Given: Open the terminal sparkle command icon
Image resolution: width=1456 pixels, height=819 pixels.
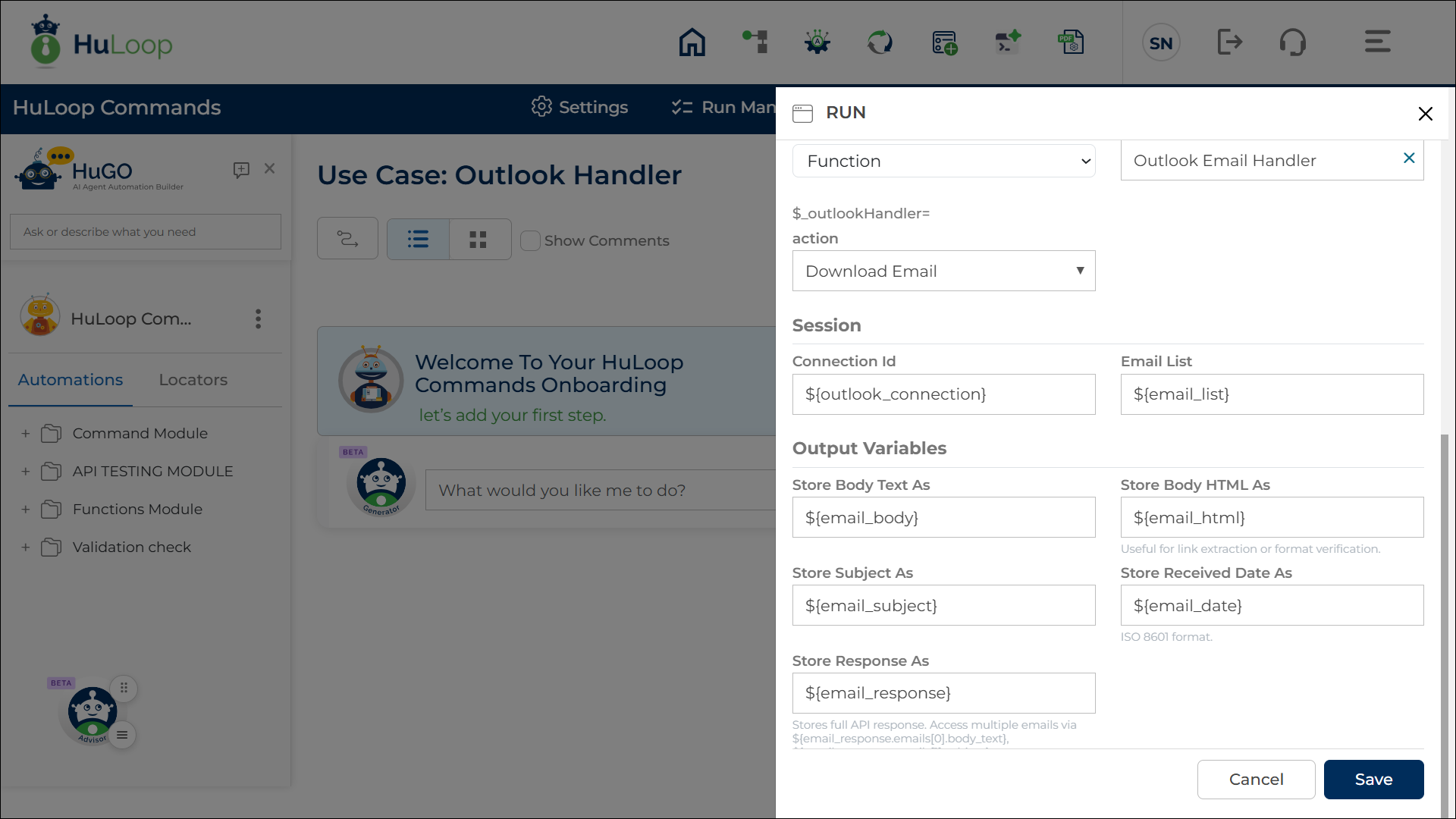Looking at the screenshot, I should click(x=1008, y=42).
